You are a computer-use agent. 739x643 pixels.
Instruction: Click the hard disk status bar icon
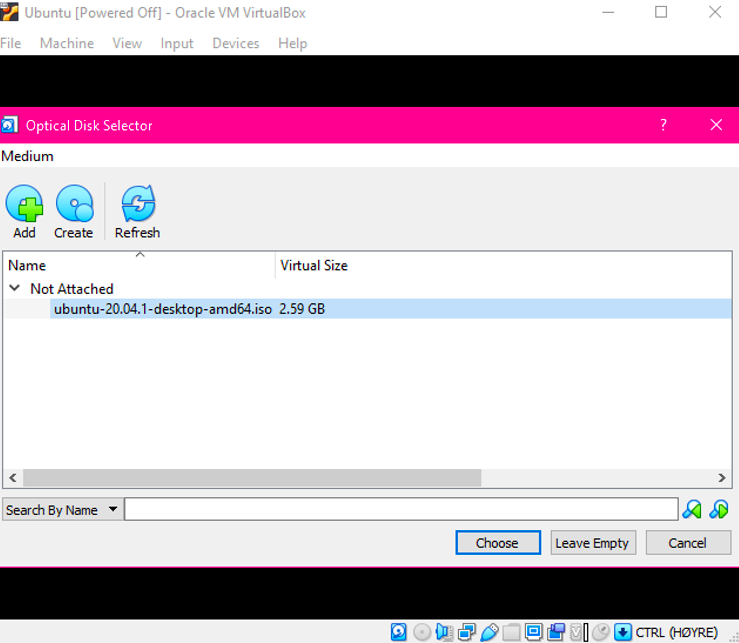tap(399, 632)
